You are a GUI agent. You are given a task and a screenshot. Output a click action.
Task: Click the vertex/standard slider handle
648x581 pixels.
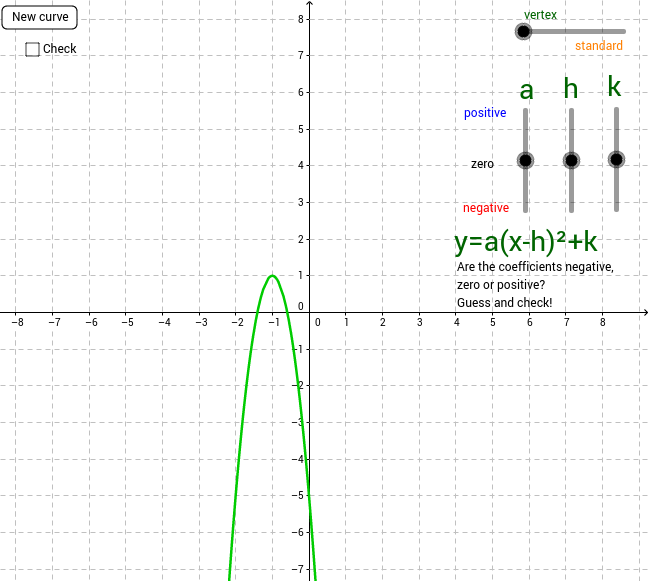pyautogui.click(x=523, y=31)
